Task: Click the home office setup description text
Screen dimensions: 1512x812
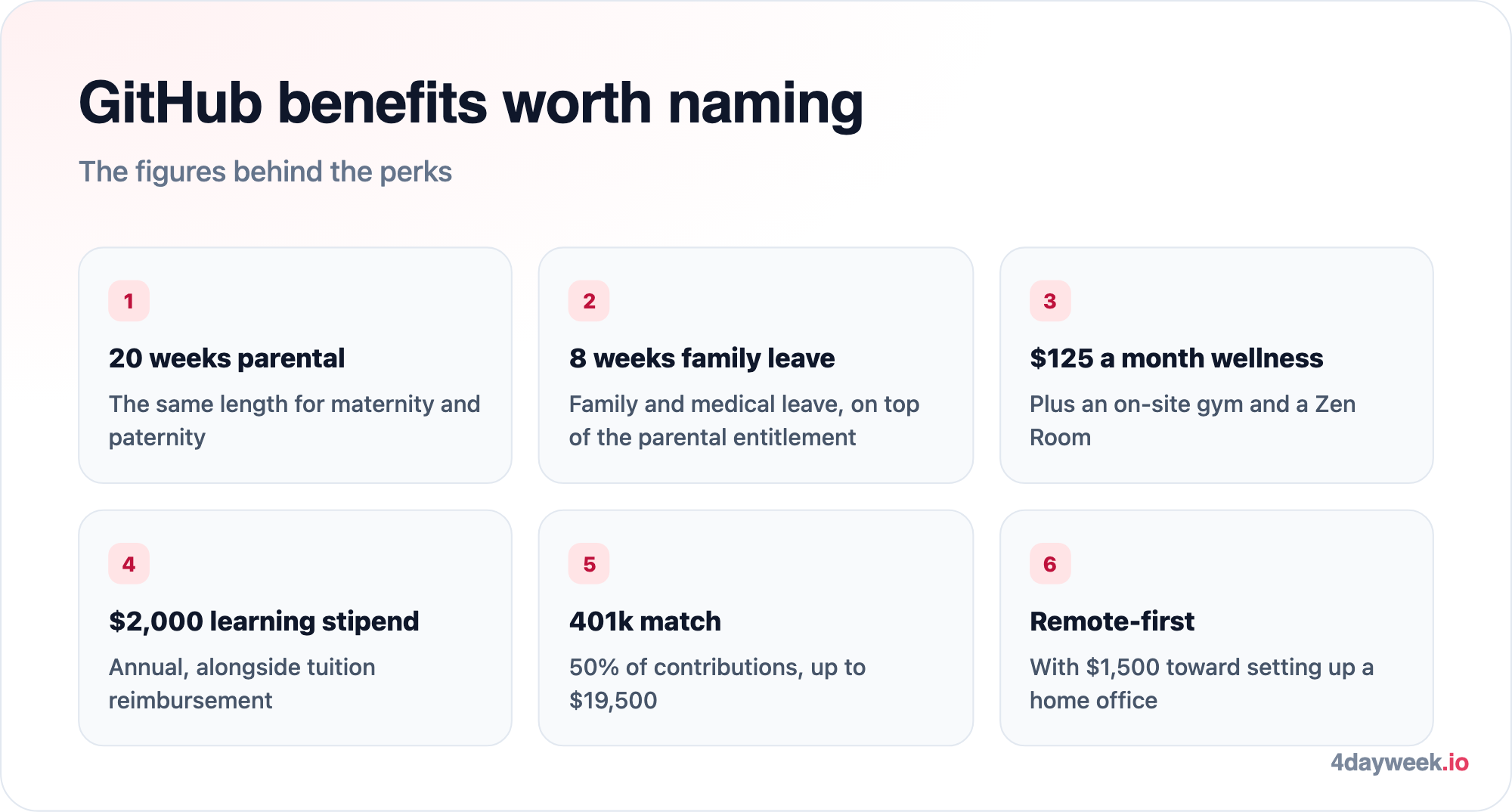Action: [x=1201, y=683]
